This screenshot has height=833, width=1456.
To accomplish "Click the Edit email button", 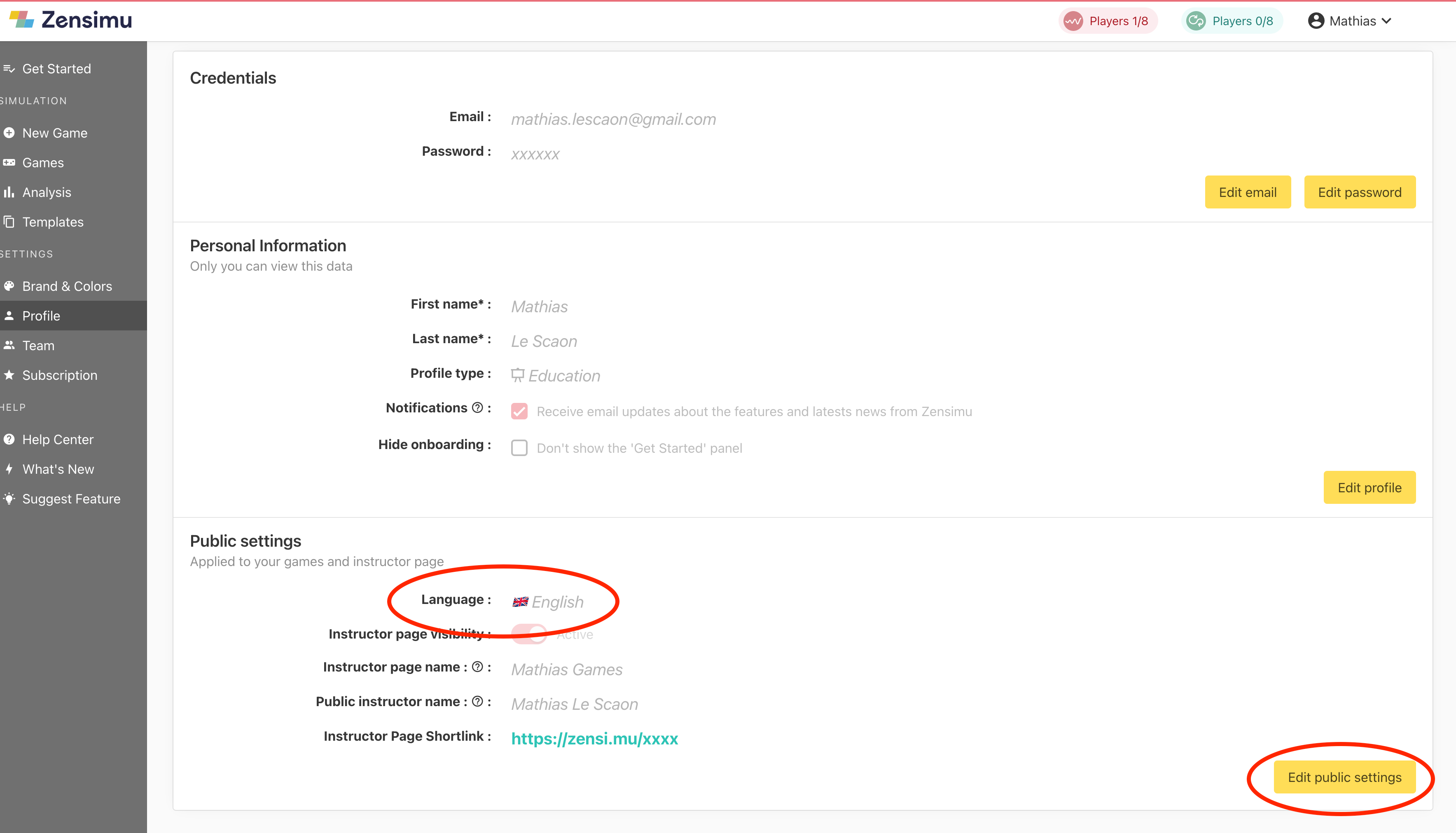I will point(1248,192).
